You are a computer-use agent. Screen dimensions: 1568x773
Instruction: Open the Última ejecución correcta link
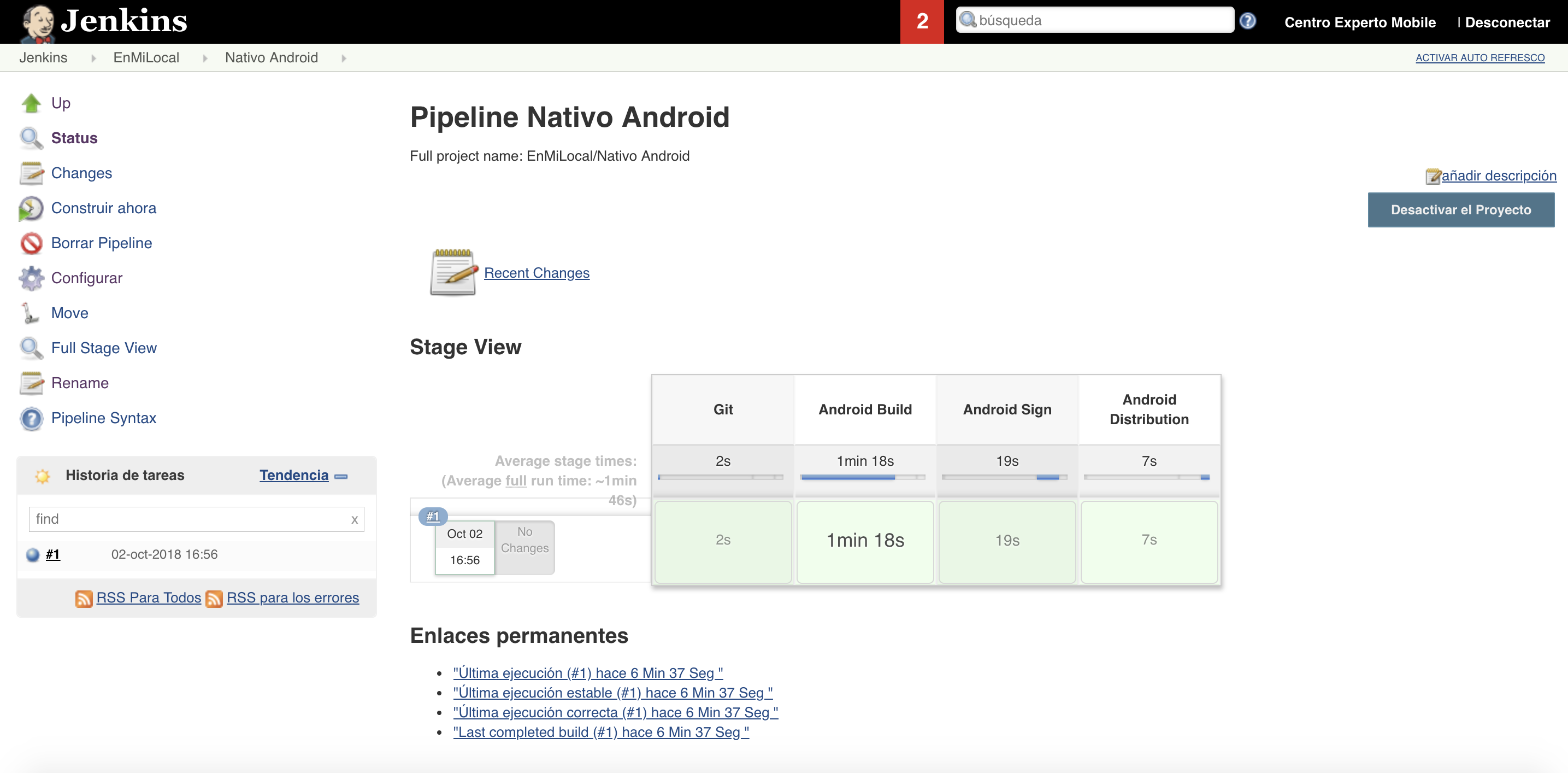(x=615, y=713)
